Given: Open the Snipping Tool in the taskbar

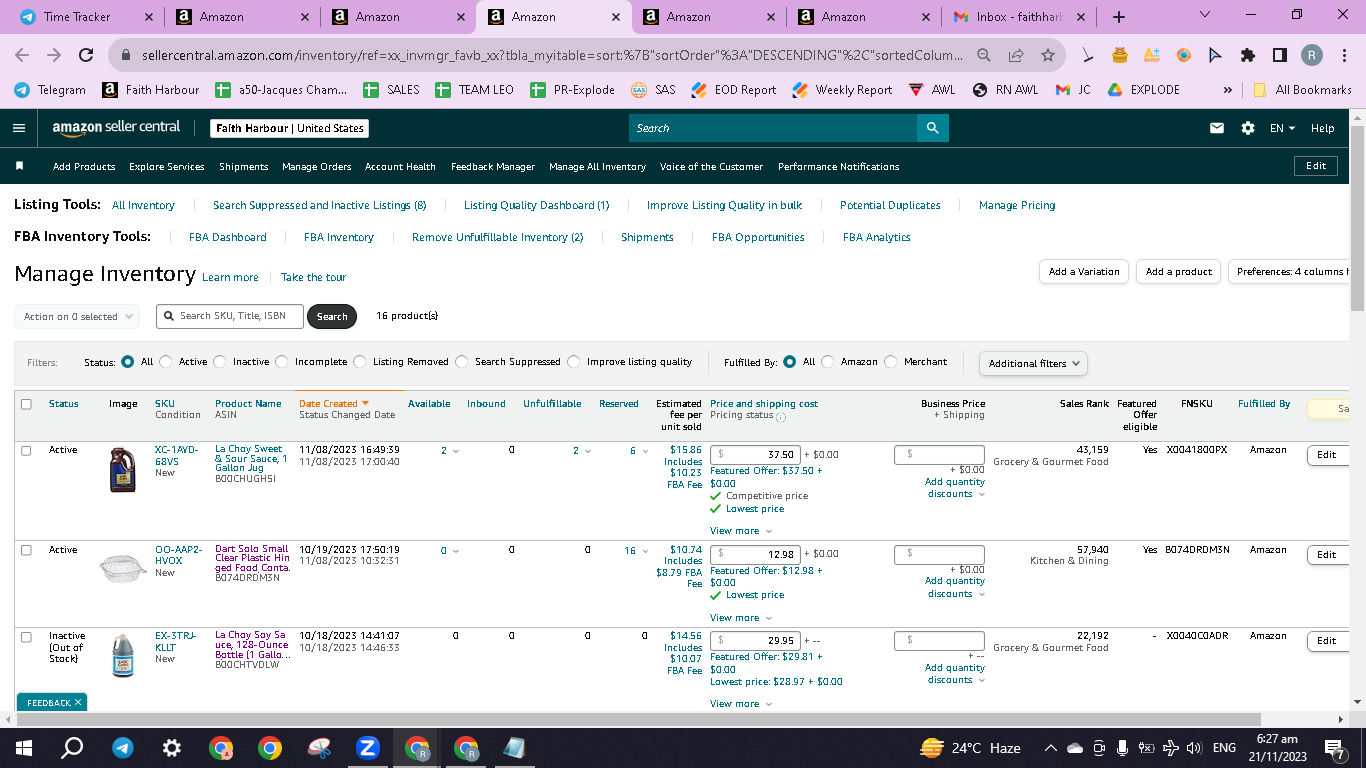Looking at the screenshot, I should [319, 747].
